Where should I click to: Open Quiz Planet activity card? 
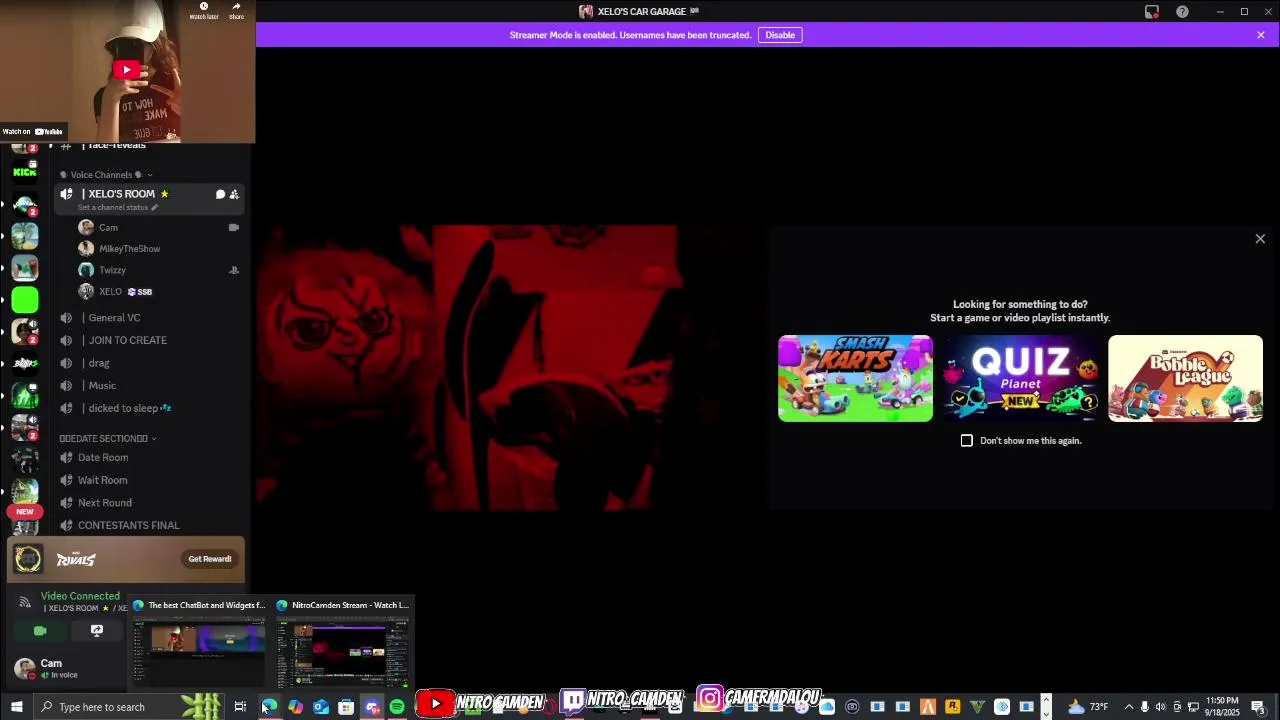pos(1020,378)
